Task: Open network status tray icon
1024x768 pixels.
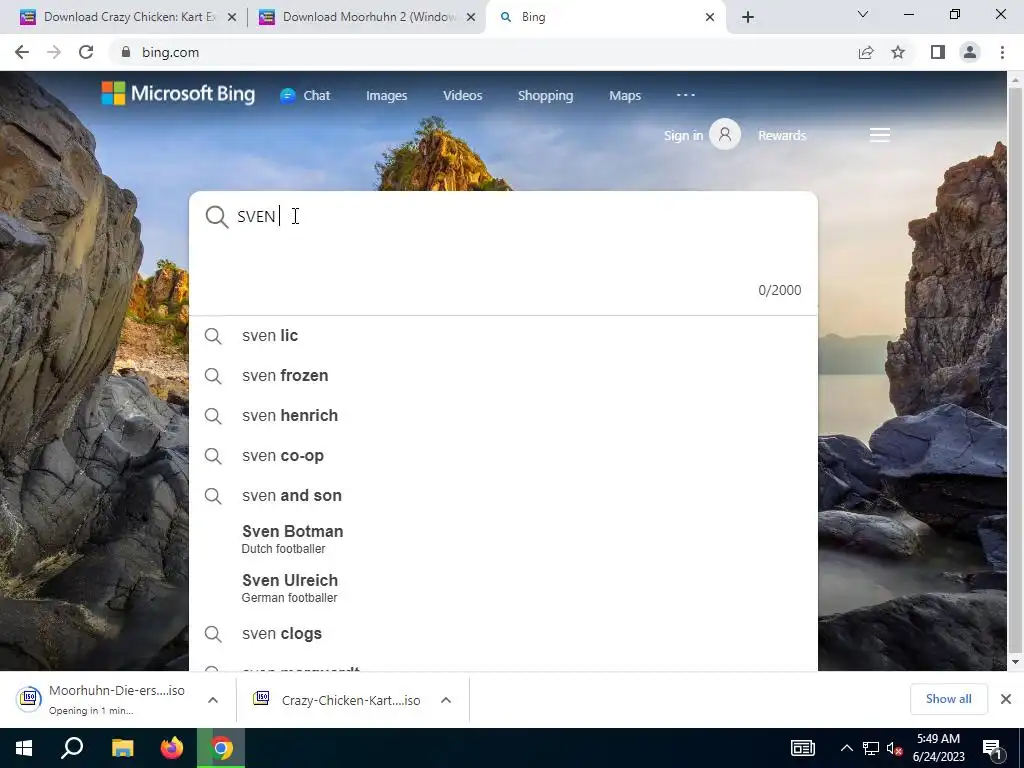Action: [x=871, y=748]
